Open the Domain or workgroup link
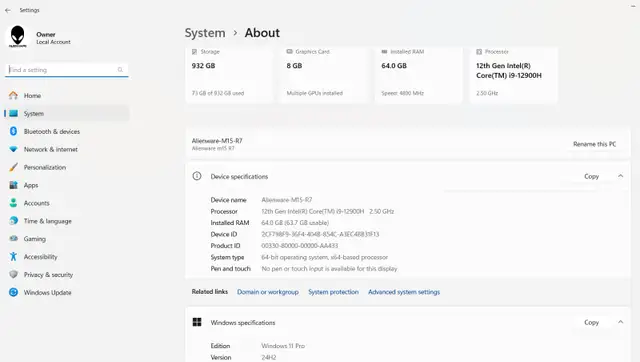 tap(268, 292)
